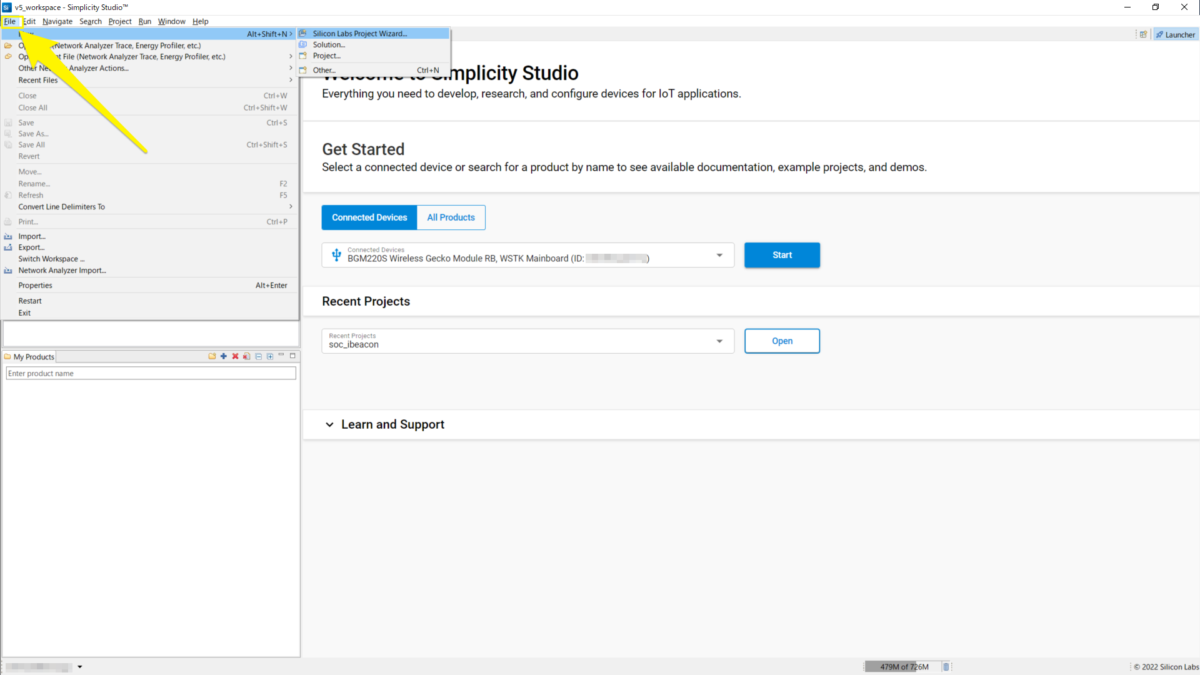
Task: Click the Import icon in the File menu
Action: (x=9, y=236)
